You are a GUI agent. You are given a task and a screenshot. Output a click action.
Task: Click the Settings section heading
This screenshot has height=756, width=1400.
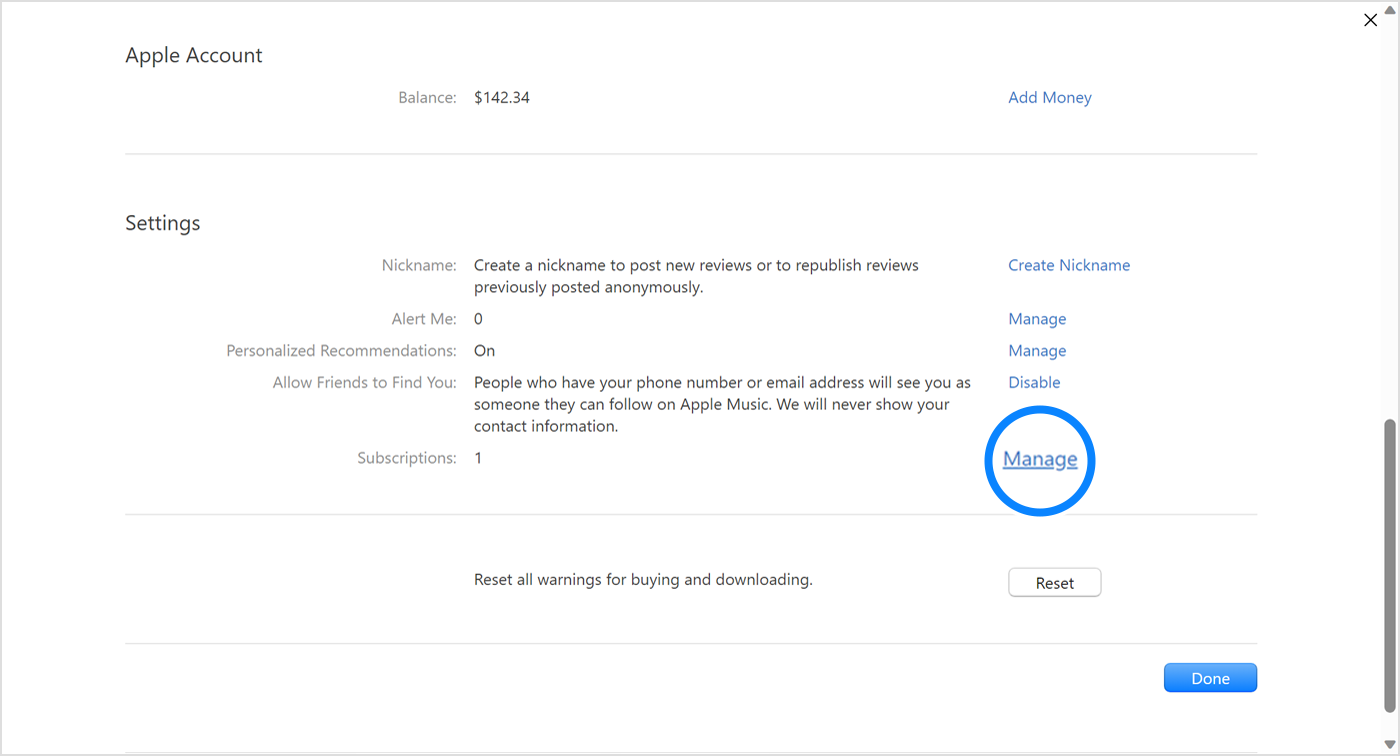click(162, 223)
